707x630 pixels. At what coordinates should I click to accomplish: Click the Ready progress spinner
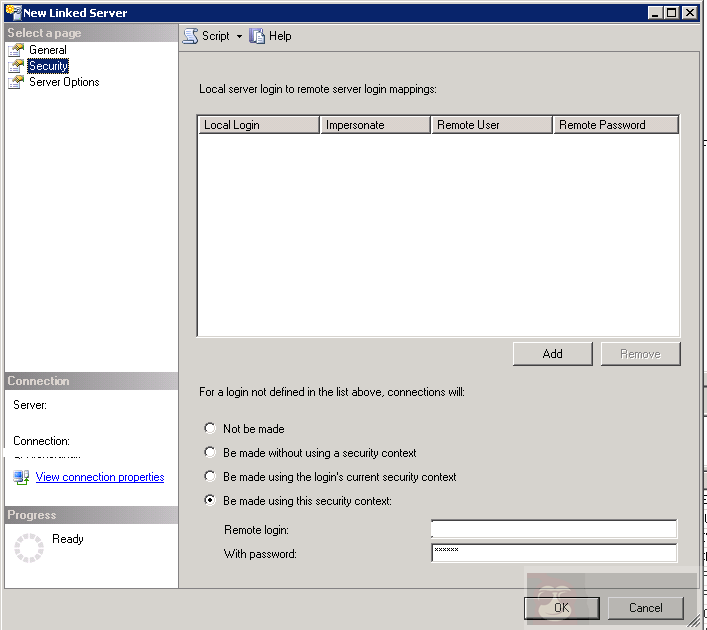(x=29, y=548)
